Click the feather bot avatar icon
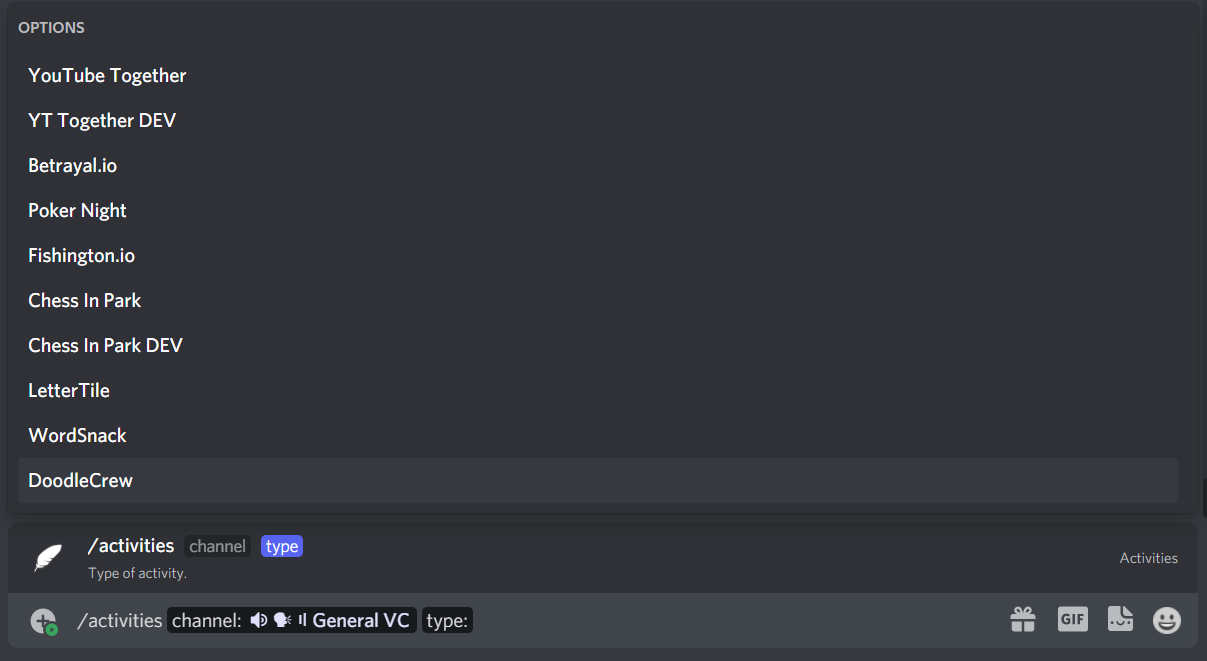Image resolution: width=1207 pixels, height=661 pixels. [48, 558]
